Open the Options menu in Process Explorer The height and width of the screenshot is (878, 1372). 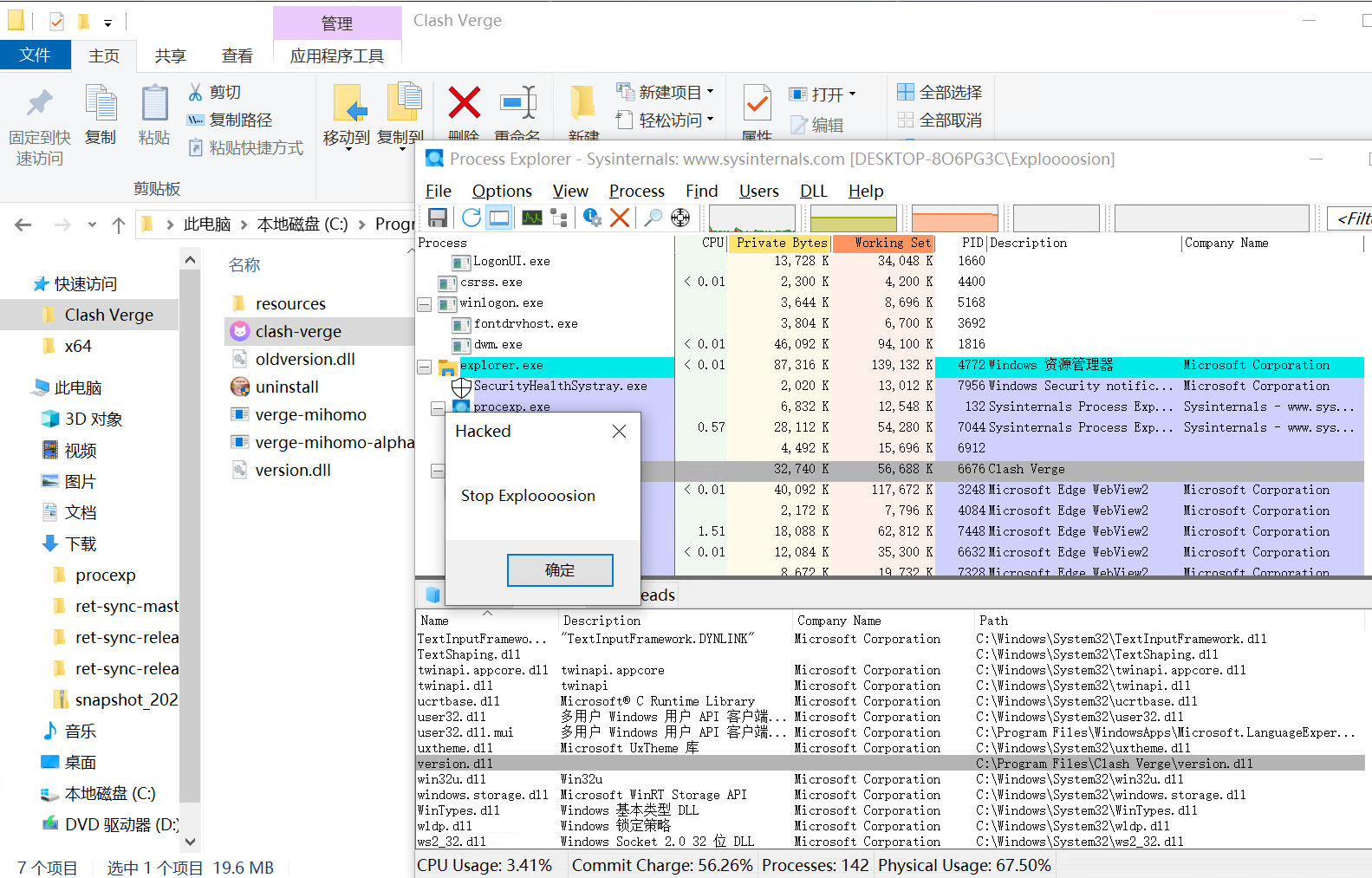click(x=502, y=192)
